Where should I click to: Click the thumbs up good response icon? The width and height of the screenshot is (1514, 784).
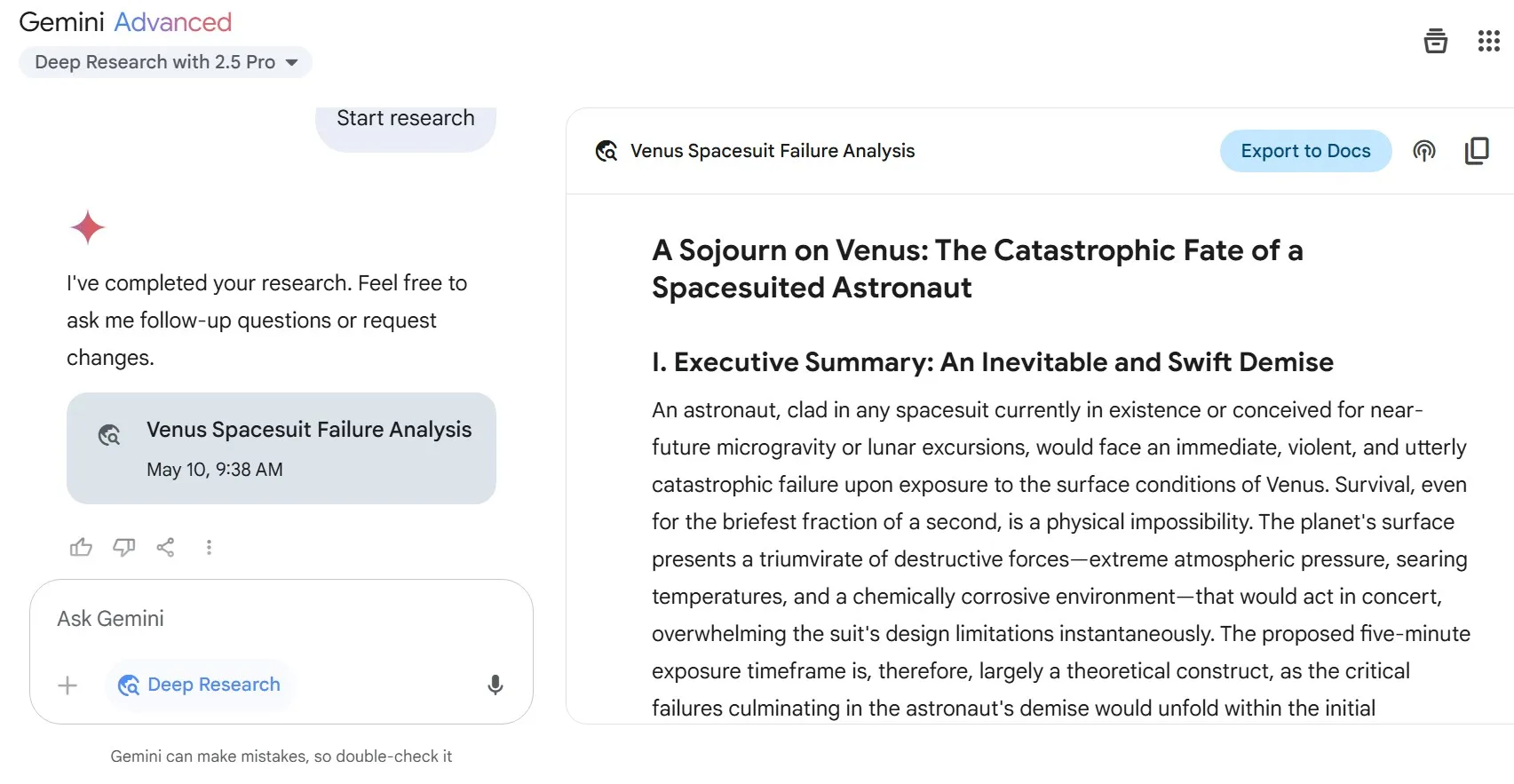[x=81, y=547]
